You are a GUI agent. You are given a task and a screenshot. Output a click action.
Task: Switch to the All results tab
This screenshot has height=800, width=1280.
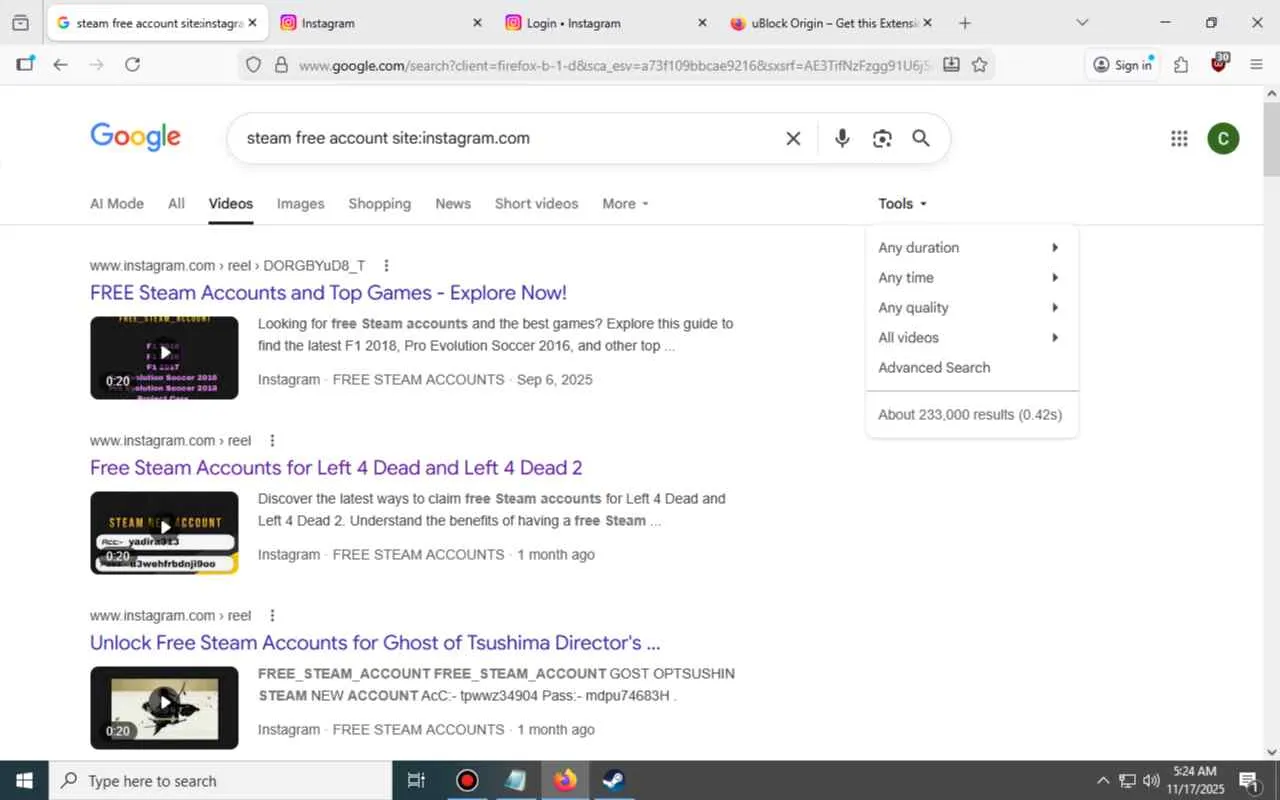coord(176,204)
